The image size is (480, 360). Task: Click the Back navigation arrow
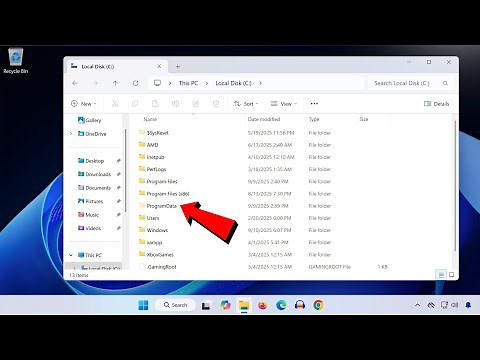pos(75,83)
